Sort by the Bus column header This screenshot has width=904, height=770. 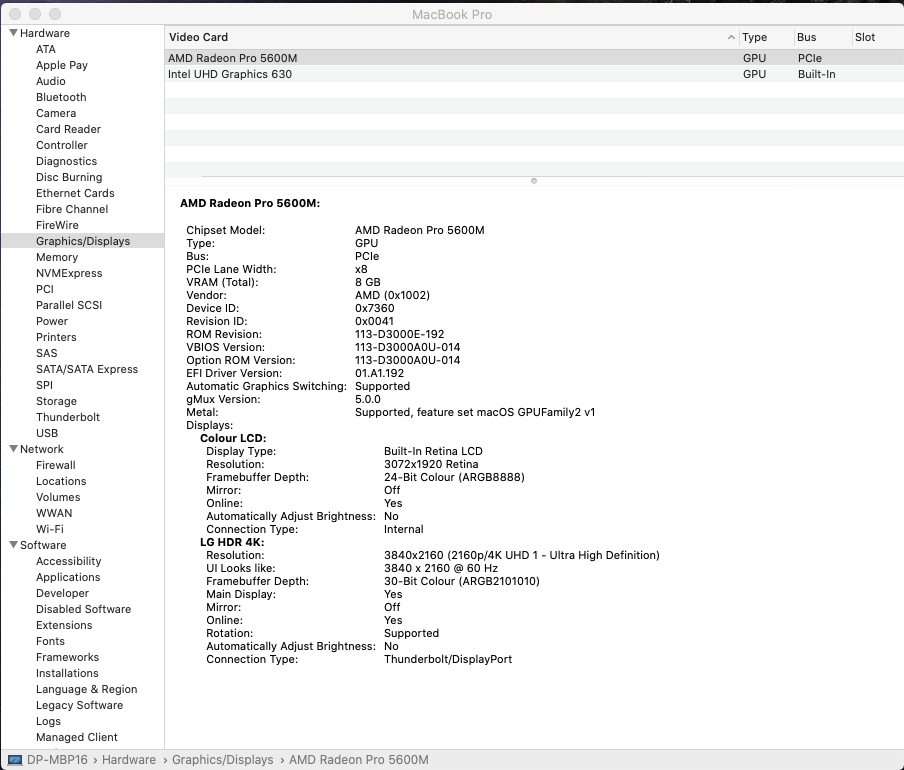[807, 37]
